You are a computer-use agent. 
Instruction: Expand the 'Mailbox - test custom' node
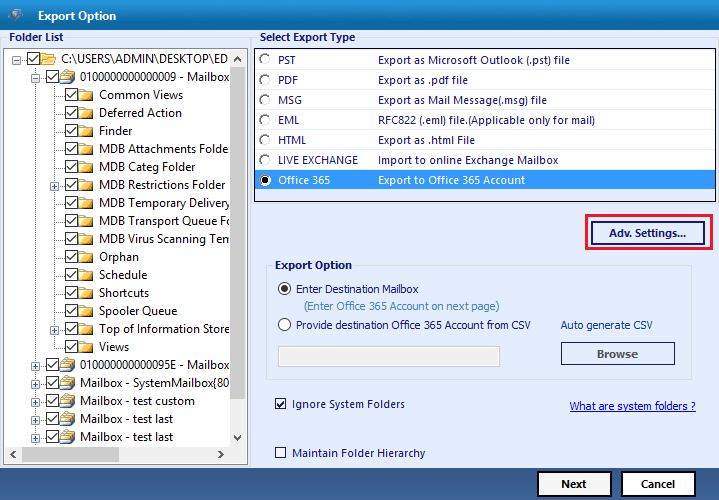(35, 402)
